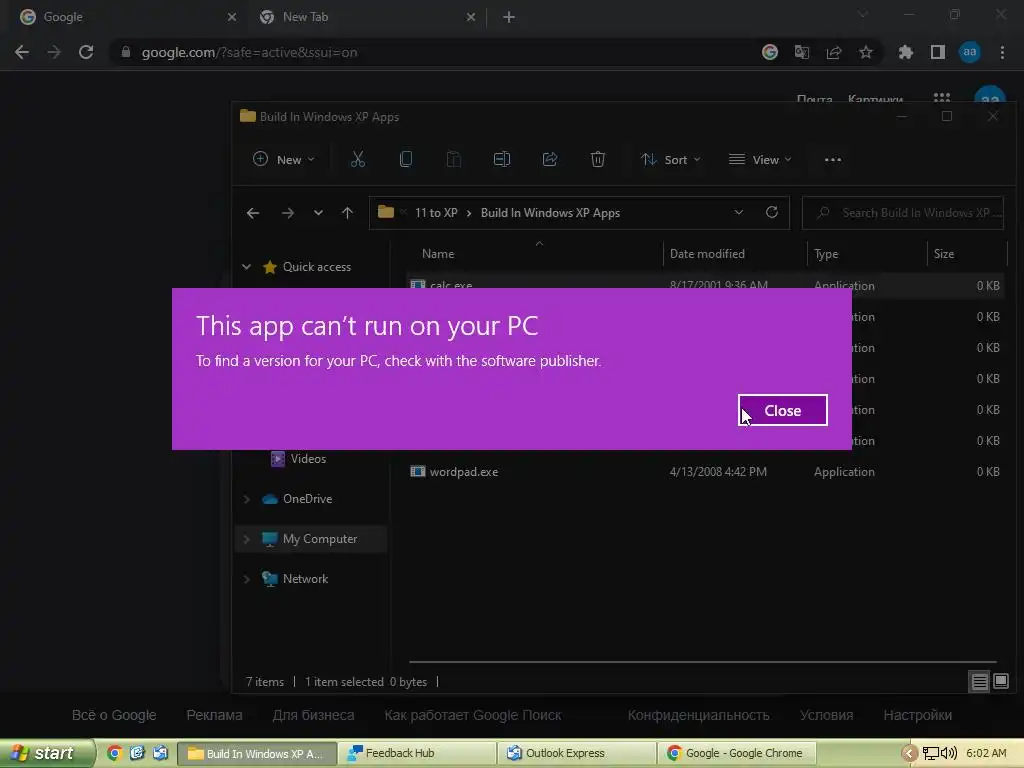
Task: Select Network in the navigation pane
Action: pyautogui.click(x=305, y=579)
